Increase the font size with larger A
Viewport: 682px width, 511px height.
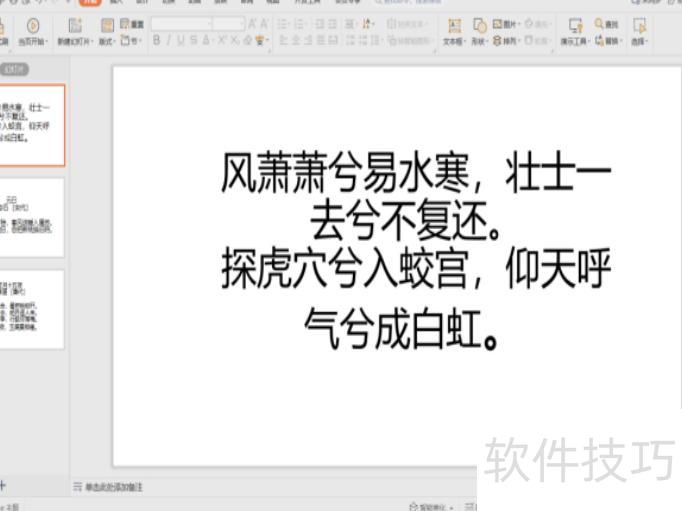click(x=252, y=23)
